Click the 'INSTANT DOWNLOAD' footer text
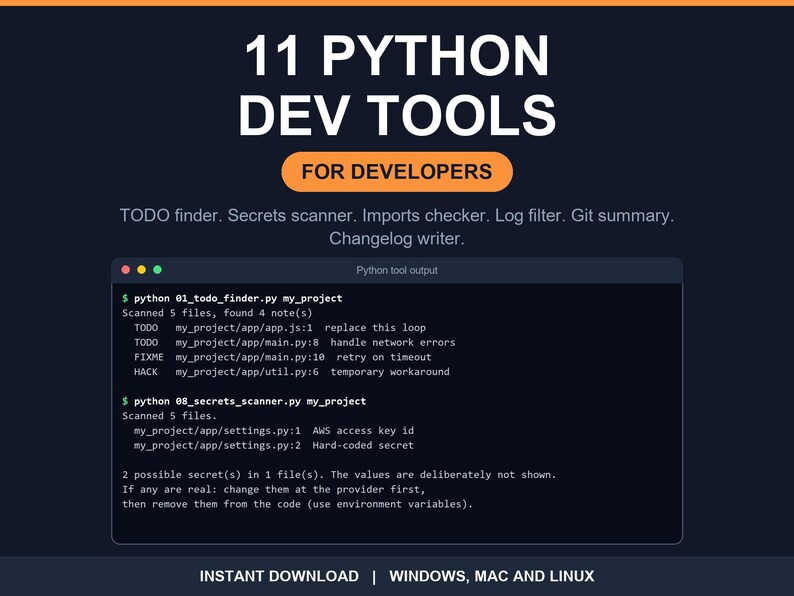Image resolution: width=794 pixels, height=596 pixels. pos(279,576)
